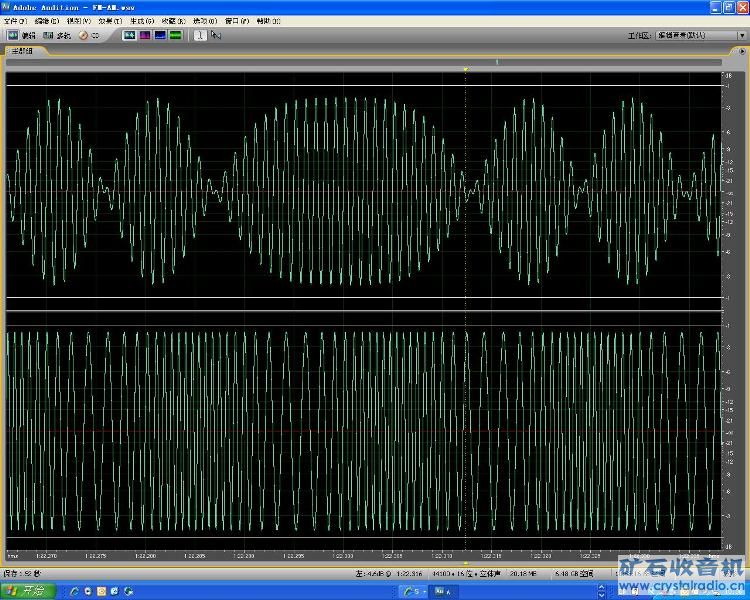
Task: Select the waveform display icon
Action: [x=129, y=35]
